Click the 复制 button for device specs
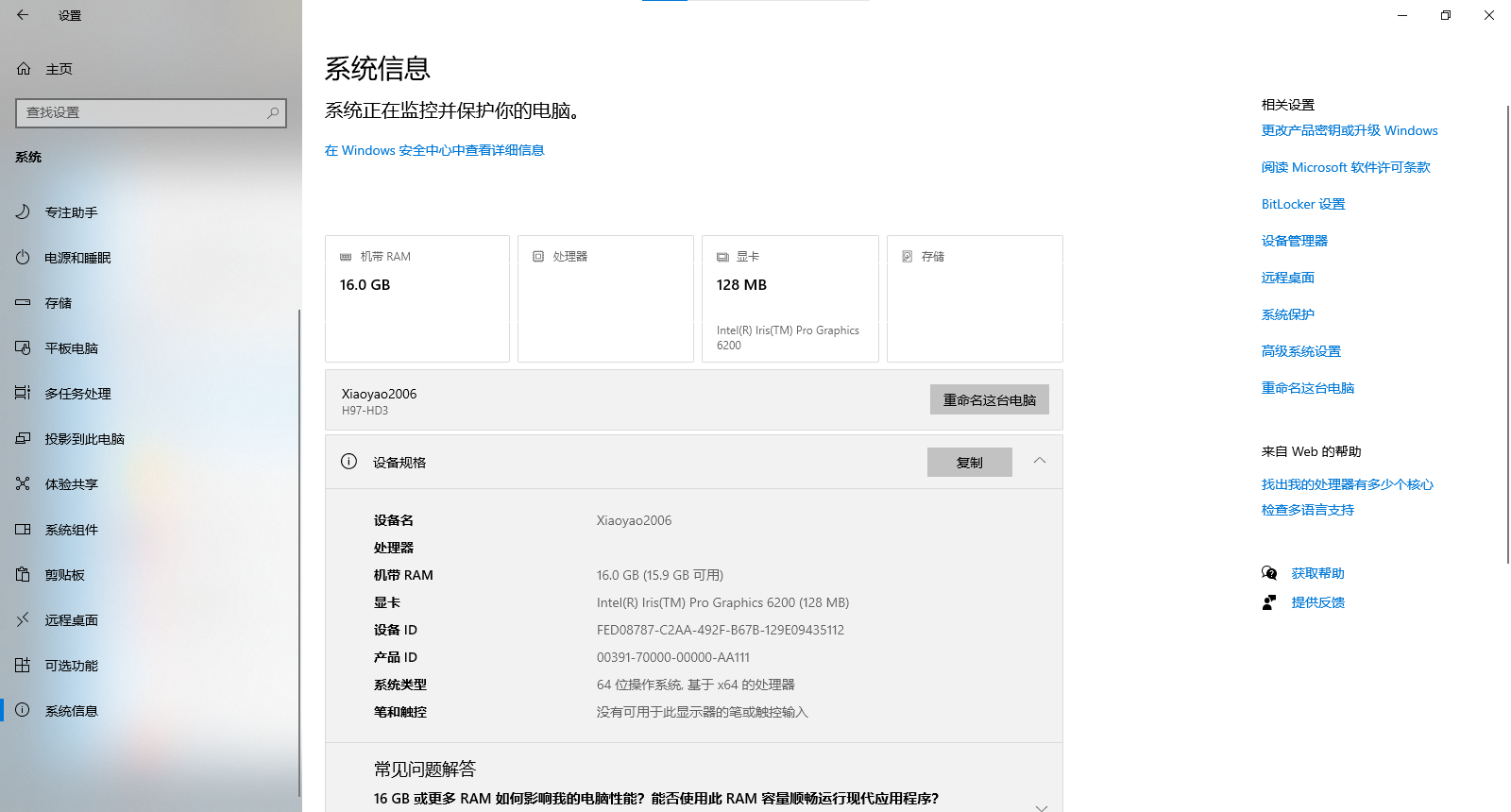1511x812 pixels. pyautogui.click(x=970, y=462)
